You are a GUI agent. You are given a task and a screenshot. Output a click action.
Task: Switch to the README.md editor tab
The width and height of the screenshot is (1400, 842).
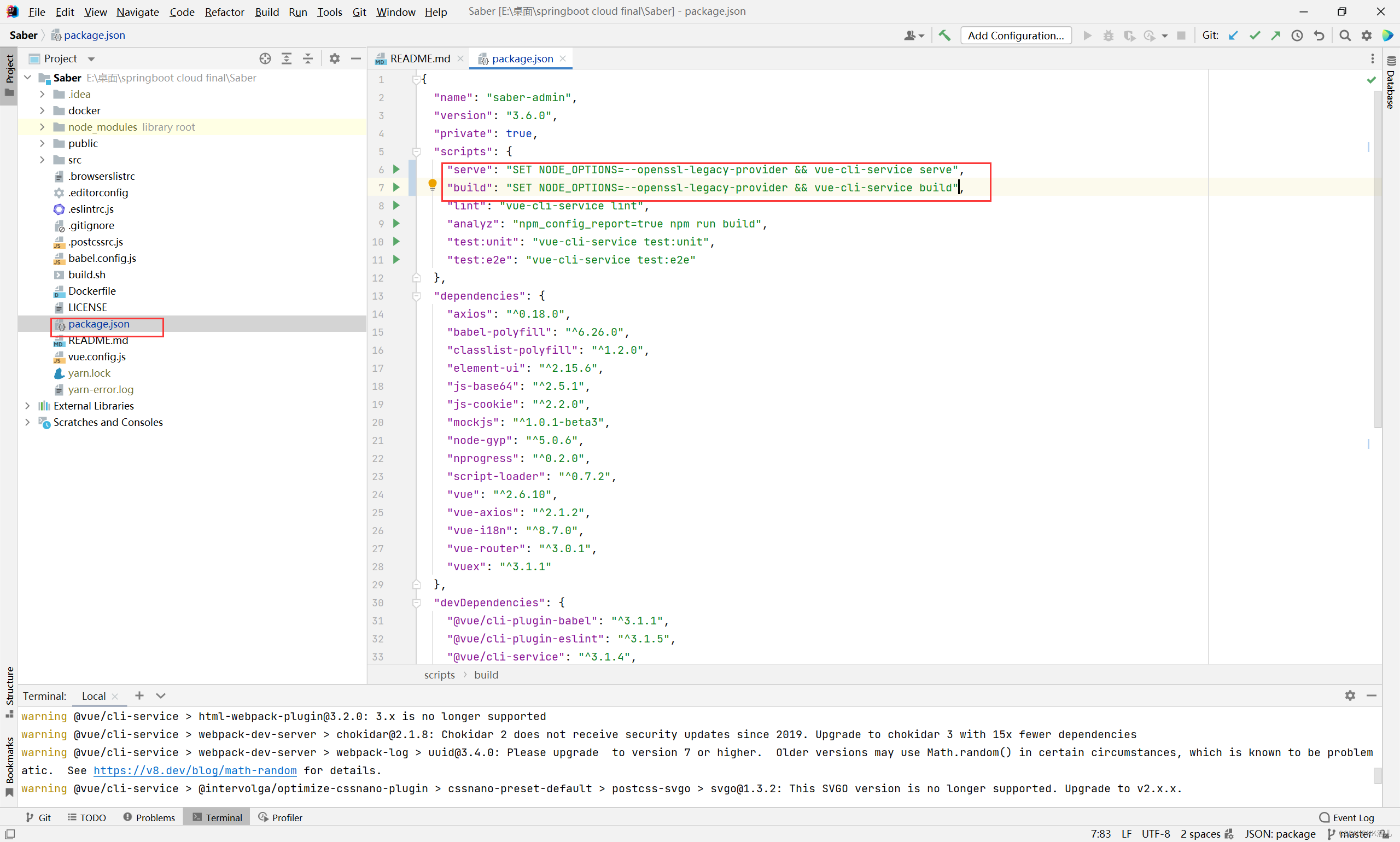[419, 59]
